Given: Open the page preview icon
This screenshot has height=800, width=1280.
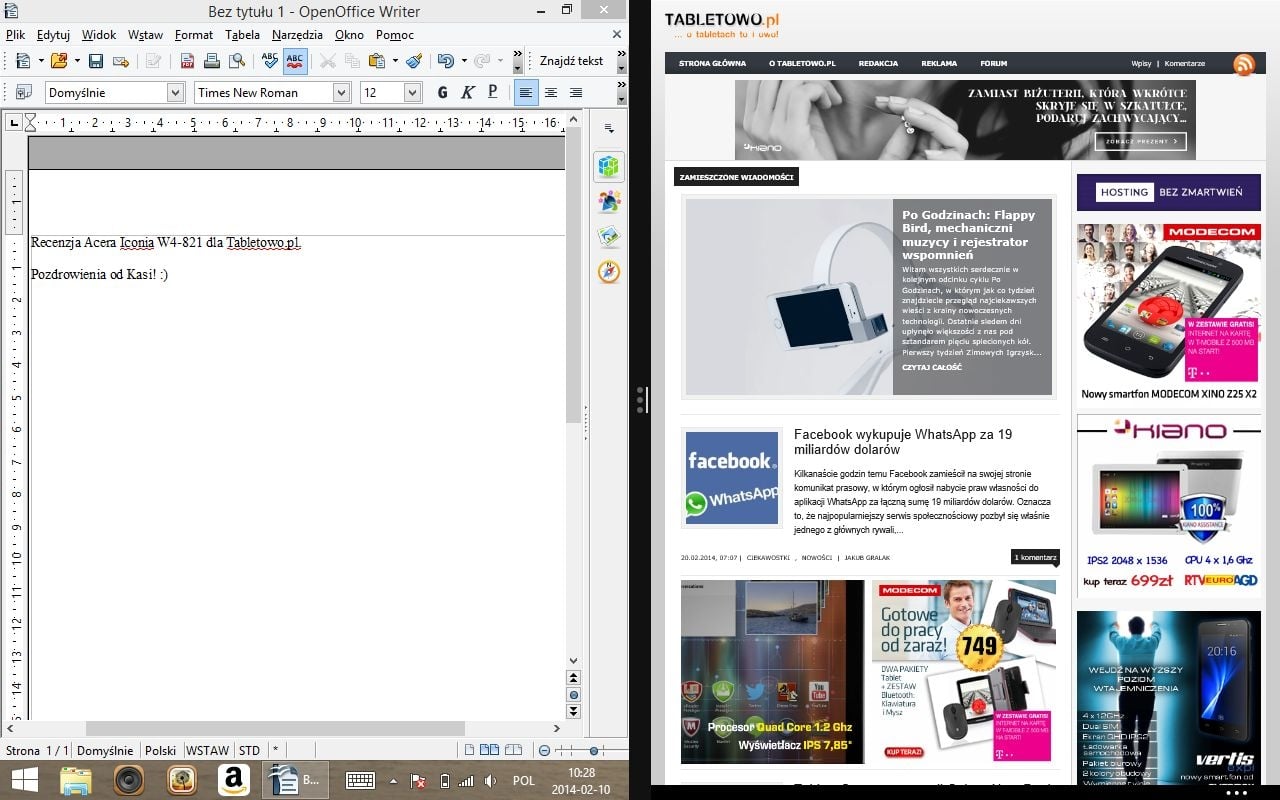Looking at the screenshot, I should point(237,61).
